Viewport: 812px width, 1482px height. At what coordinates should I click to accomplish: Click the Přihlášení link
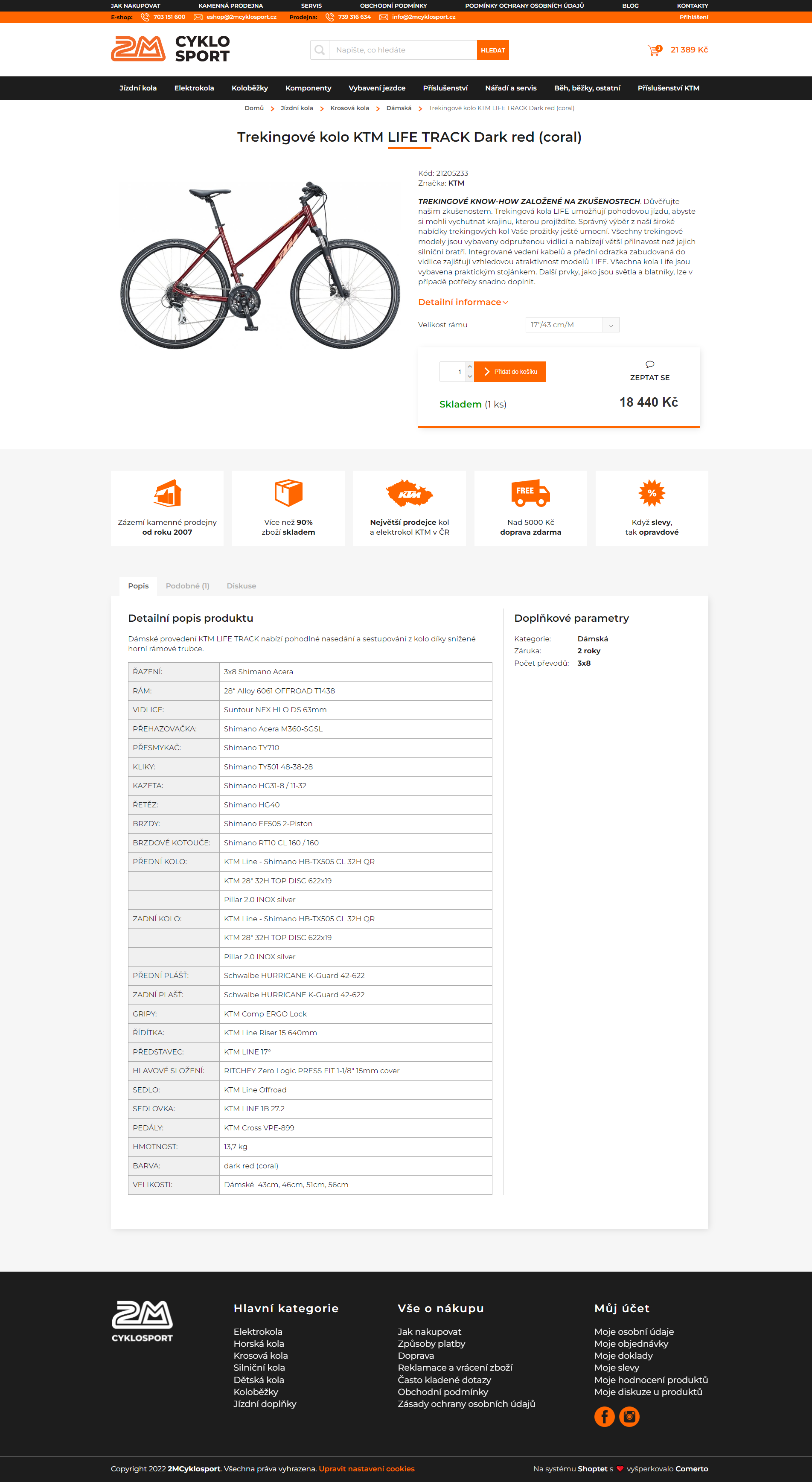(x=693, y=17)
